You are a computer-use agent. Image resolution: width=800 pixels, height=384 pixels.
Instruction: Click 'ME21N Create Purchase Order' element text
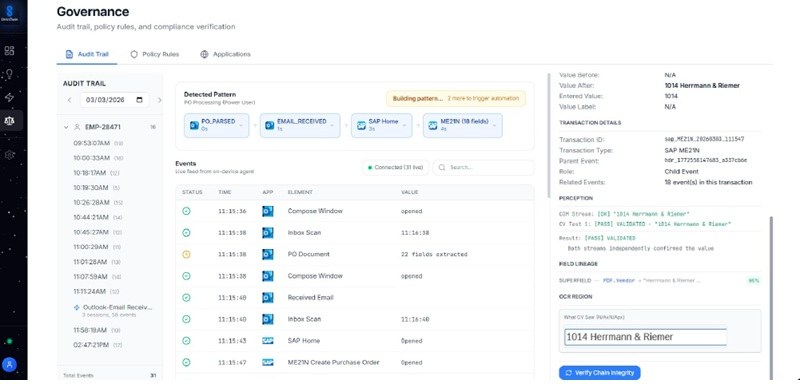tap(334, 362)
